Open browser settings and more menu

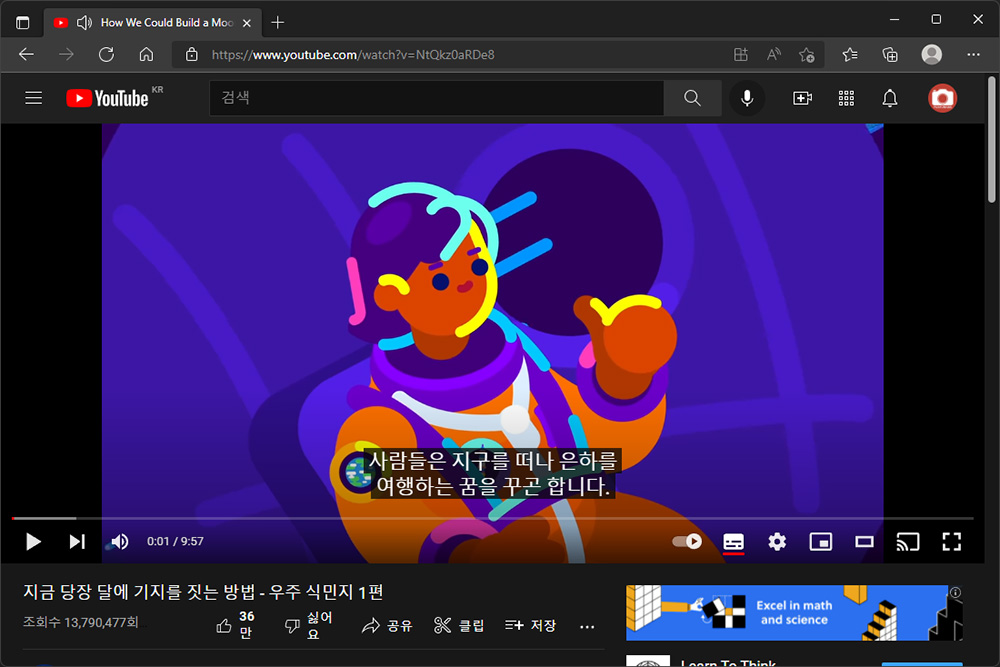pos(973,55)
